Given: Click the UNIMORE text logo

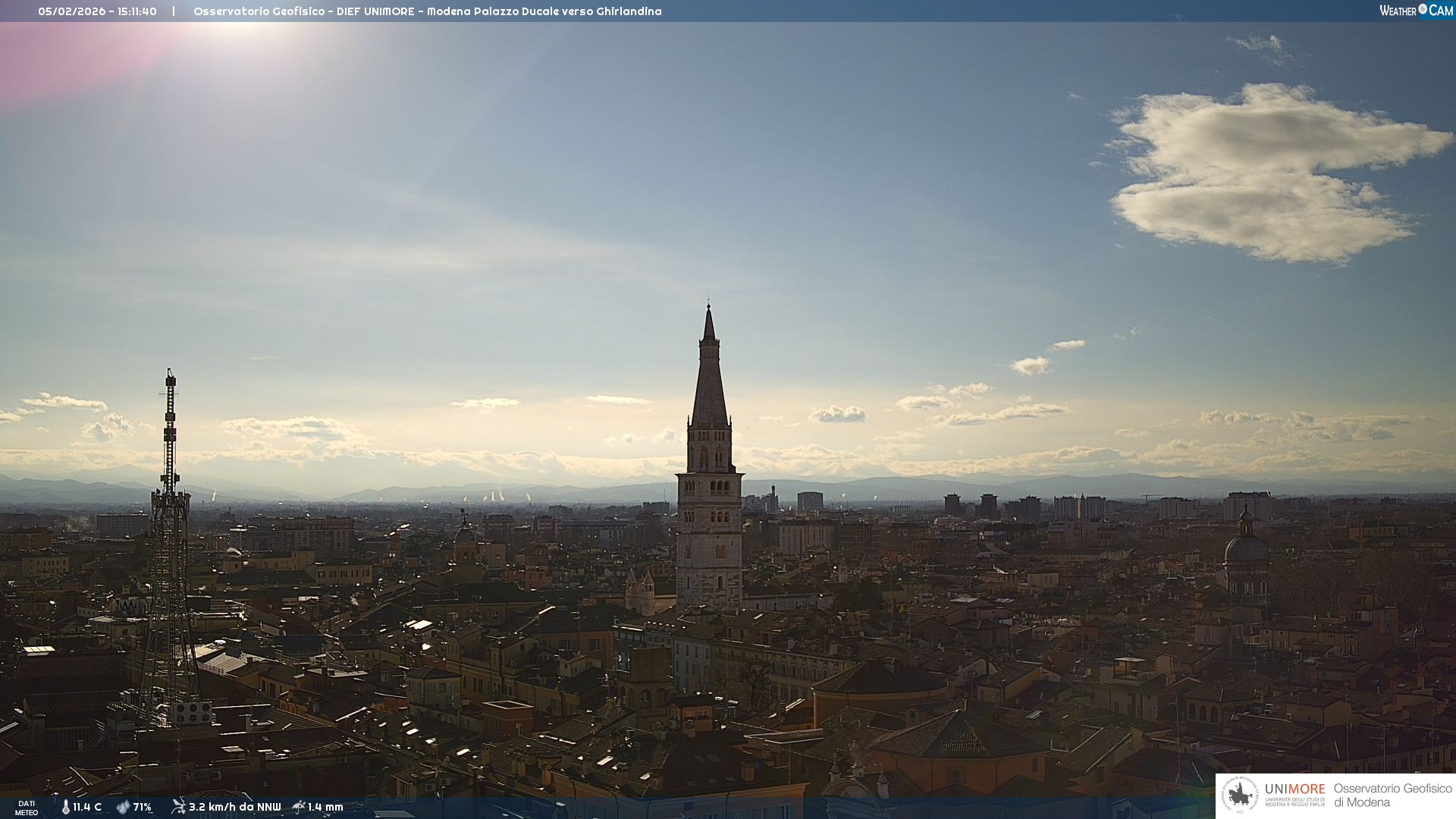Looking at the screenshot, I should [1294, 789].
